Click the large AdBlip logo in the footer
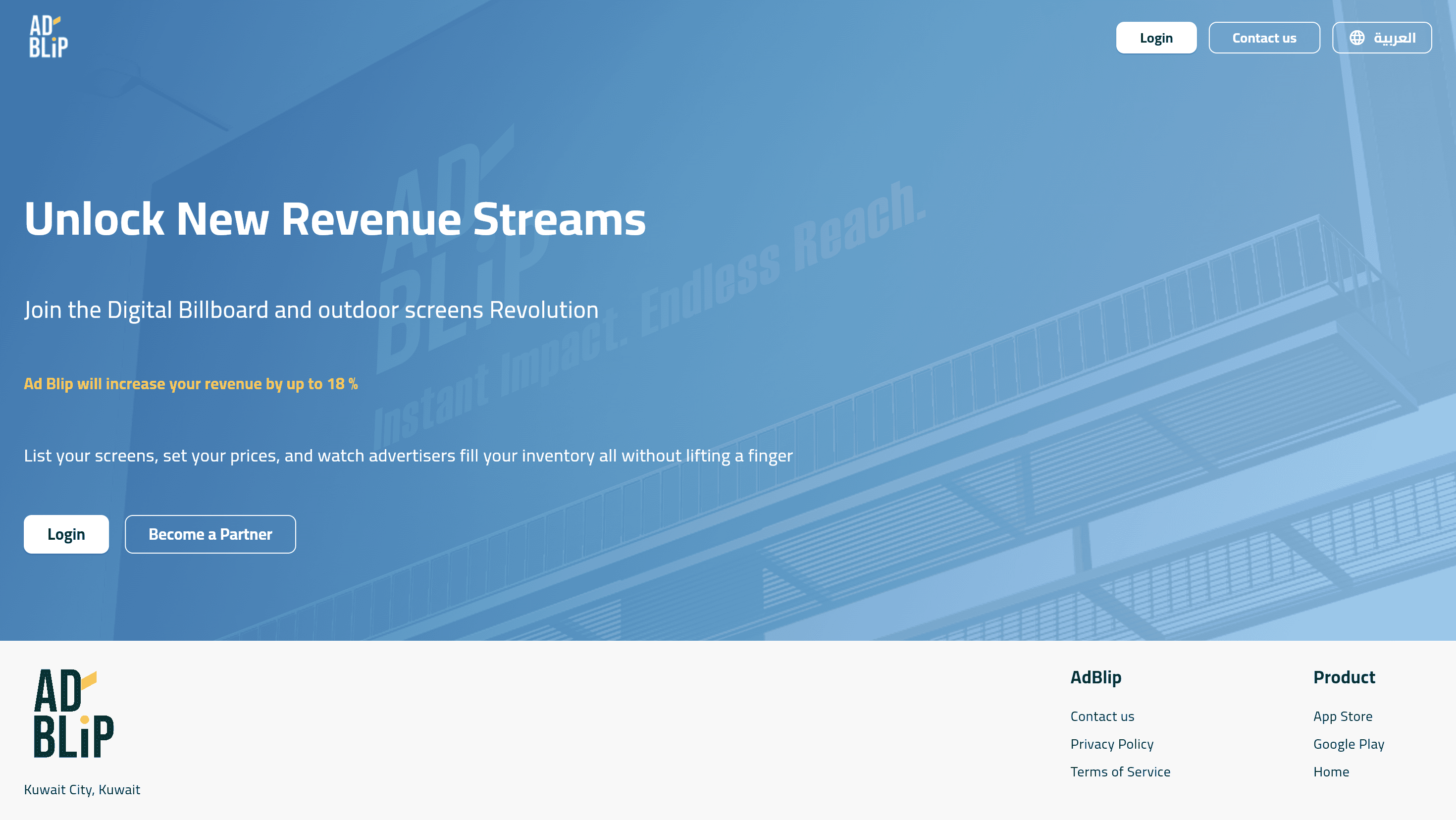This screenshot has height=820, width=1456. point(73,713)
